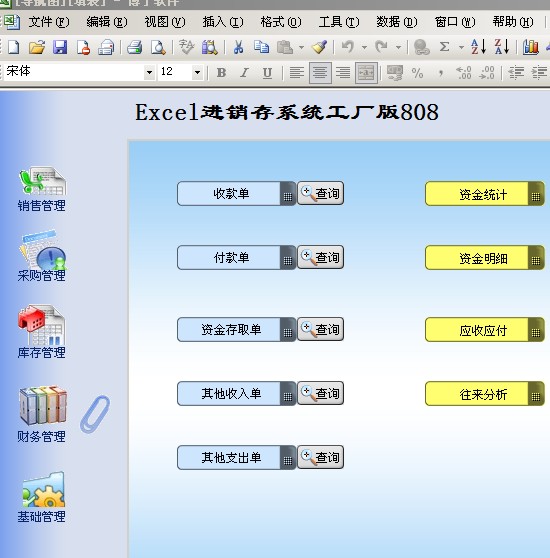Click the Insert Hyperlink globe icon
The height and width of the screenshot is (558, 550).
tap(422, 47)
